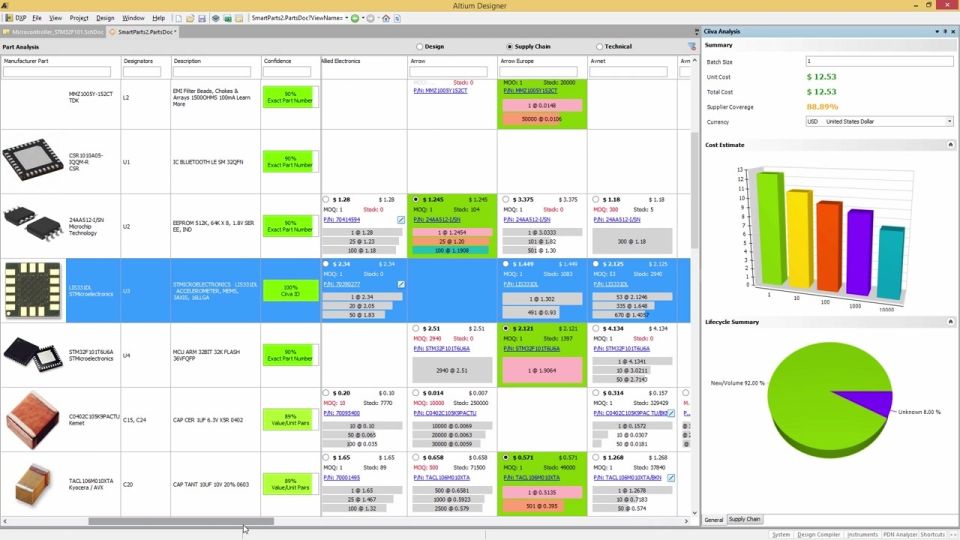Click edit icon beside Avnet TACL106M010XTA/BKN
This screenshot has height=540, width=960.
pos(671,478)
